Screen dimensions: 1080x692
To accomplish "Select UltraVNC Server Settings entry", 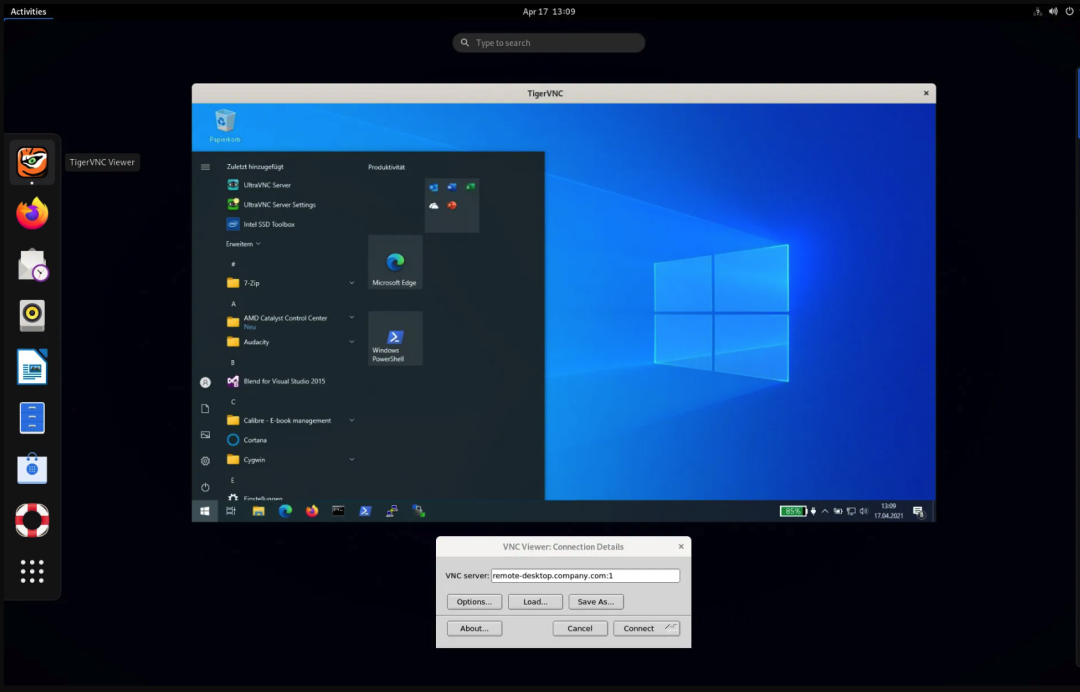I will tap(279, 205).
